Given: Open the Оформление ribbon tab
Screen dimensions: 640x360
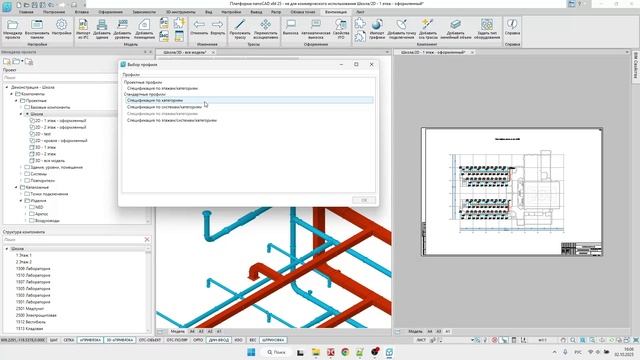Looking at the screenshot, I should pyautogui.click(x=111, y=12).
